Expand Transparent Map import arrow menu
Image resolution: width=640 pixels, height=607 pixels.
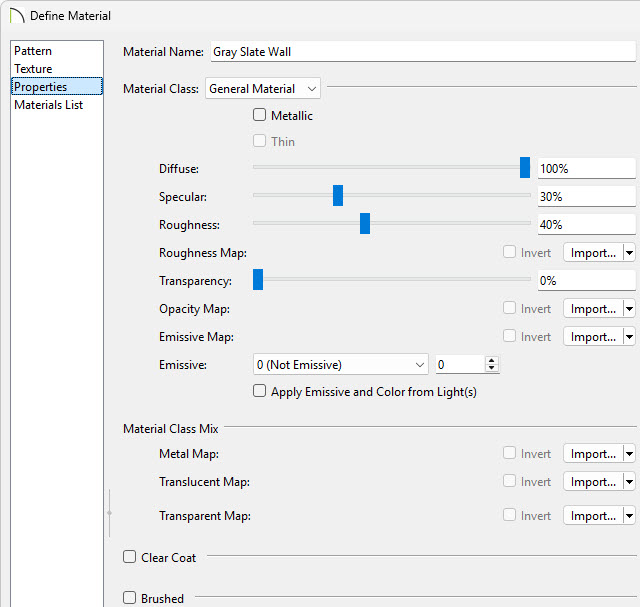[x=629, y=516]
